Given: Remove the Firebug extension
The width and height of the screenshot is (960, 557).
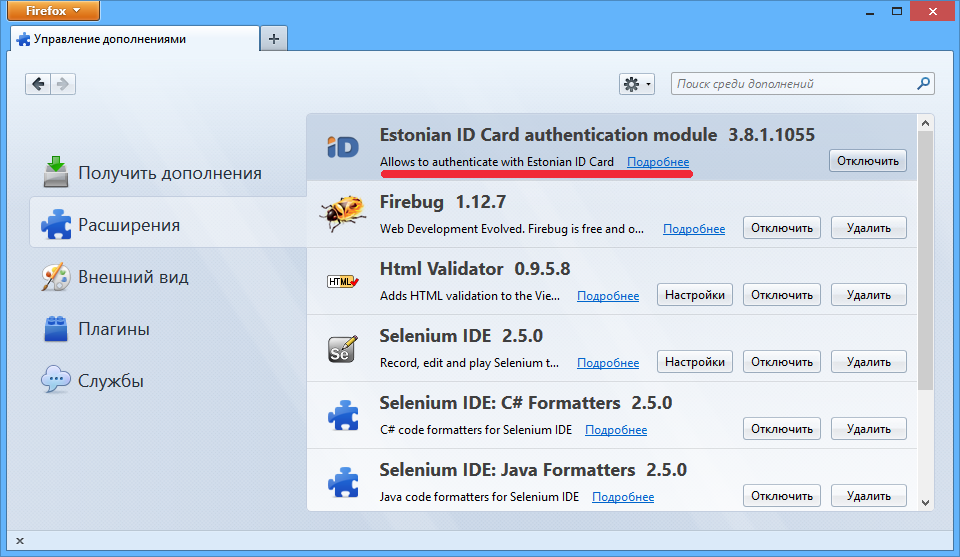Looking at the screenshot, I should [868, 228].
